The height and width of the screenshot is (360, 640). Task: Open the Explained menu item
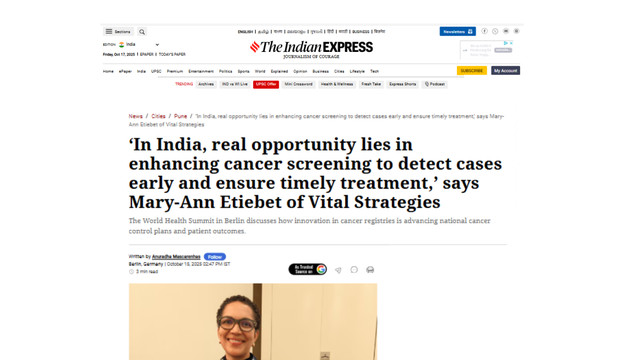coord(279,71)
